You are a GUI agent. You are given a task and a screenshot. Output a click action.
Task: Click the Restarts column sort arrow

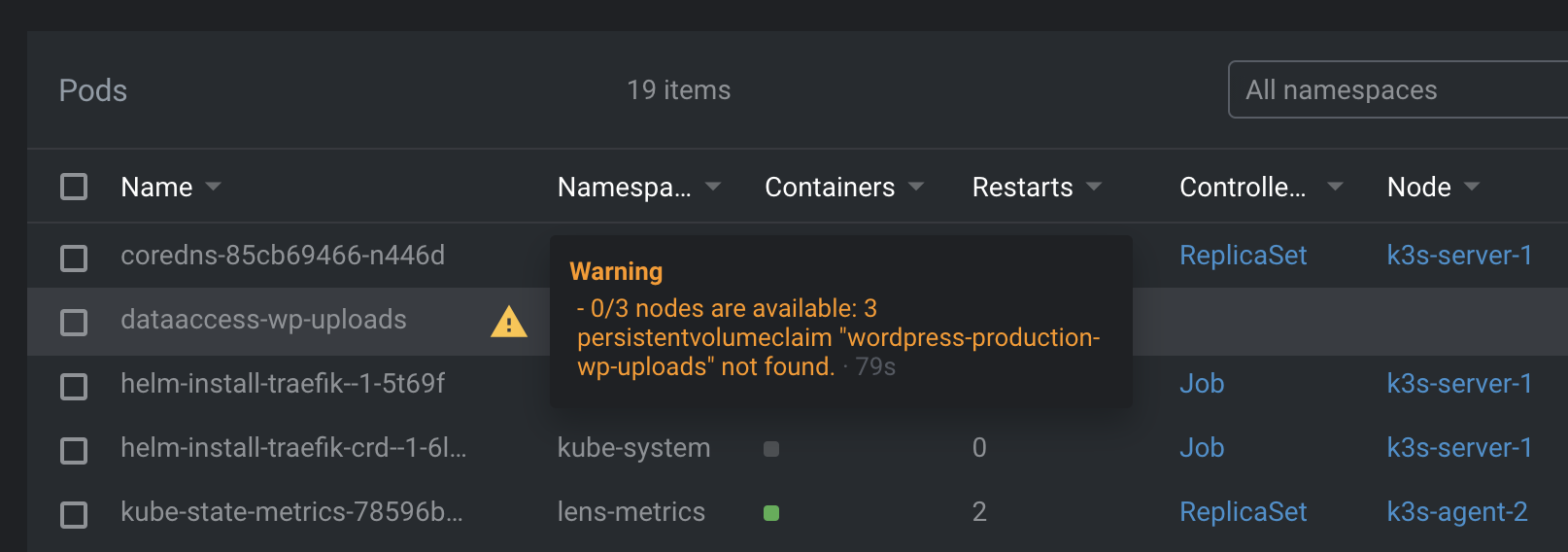click(1094, 187)
